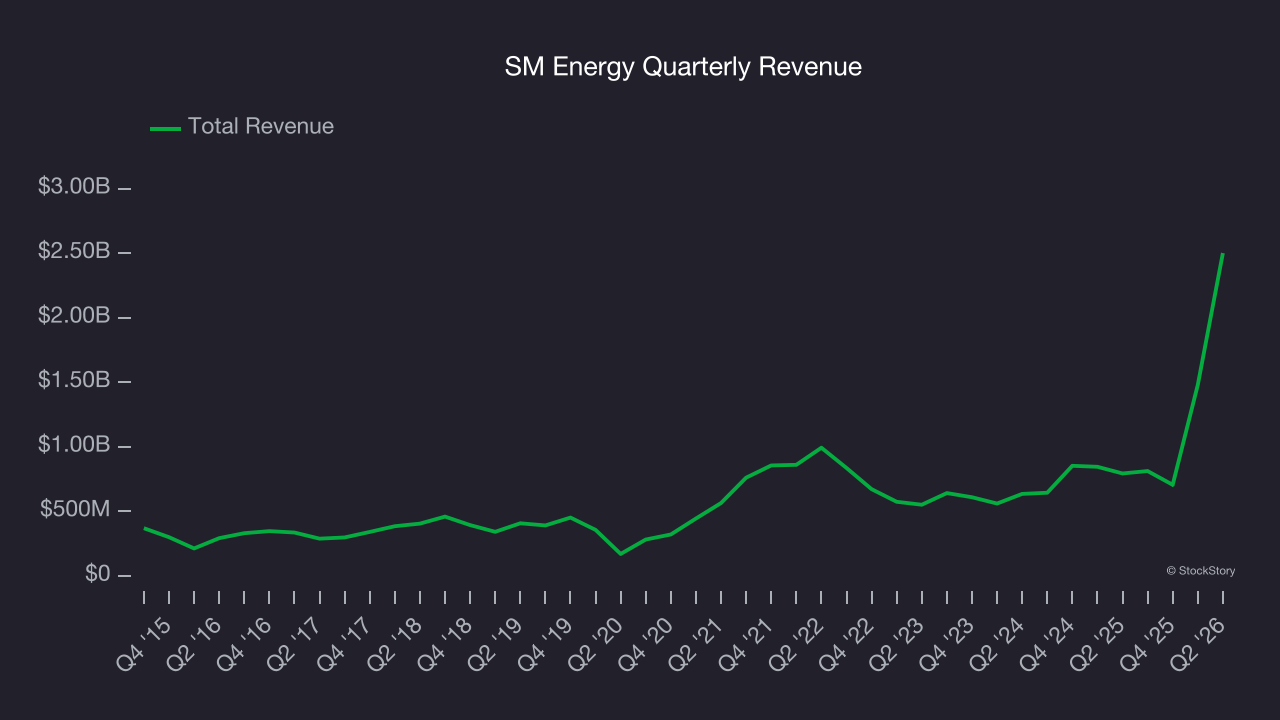Viewport: 1280px width, 720px height.
Task: Click the Q4 '21 axis label
Action: [747, 645]
